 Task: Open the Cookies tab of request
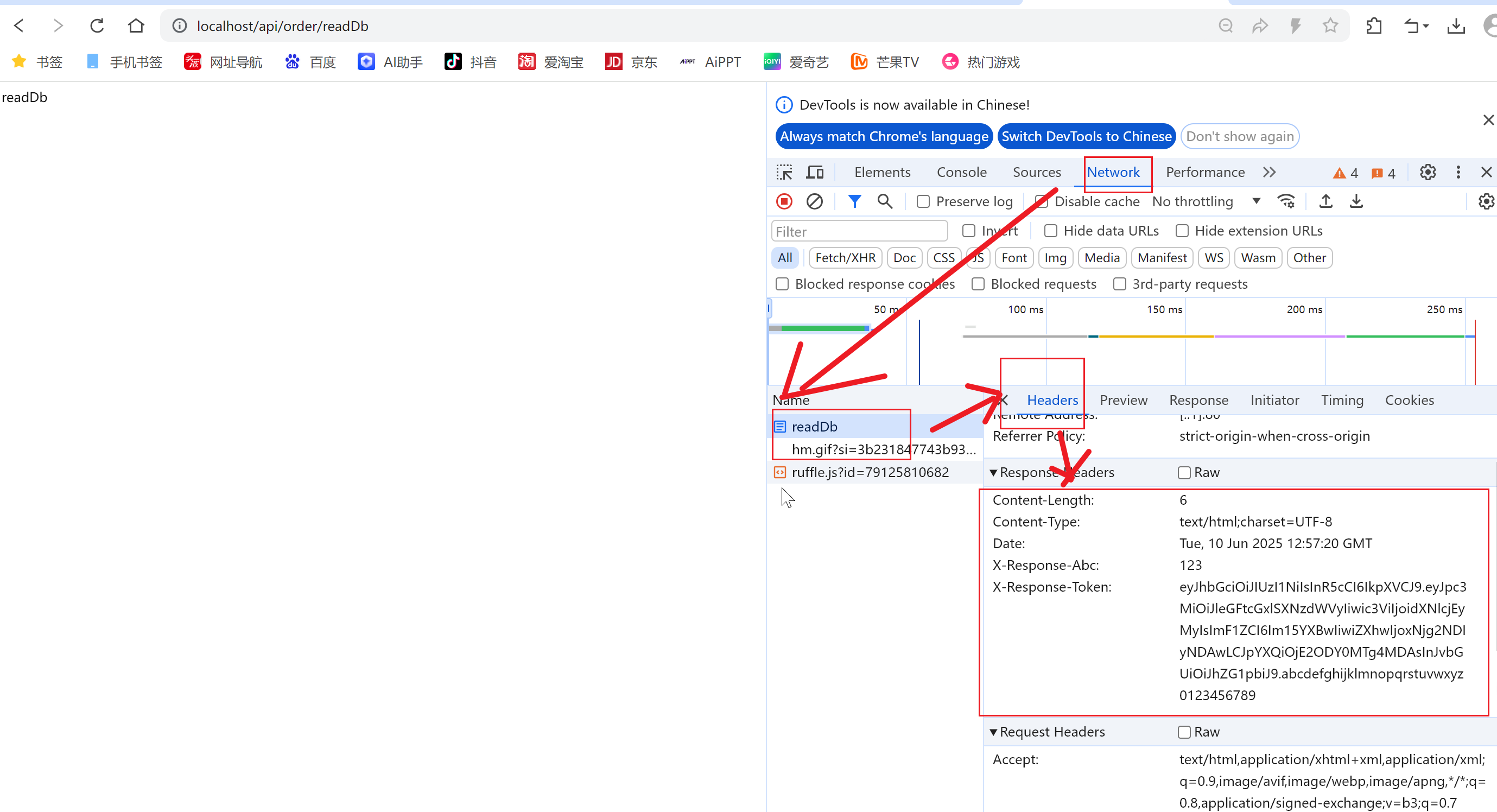pyautogui.click(x=1409, y=400)
